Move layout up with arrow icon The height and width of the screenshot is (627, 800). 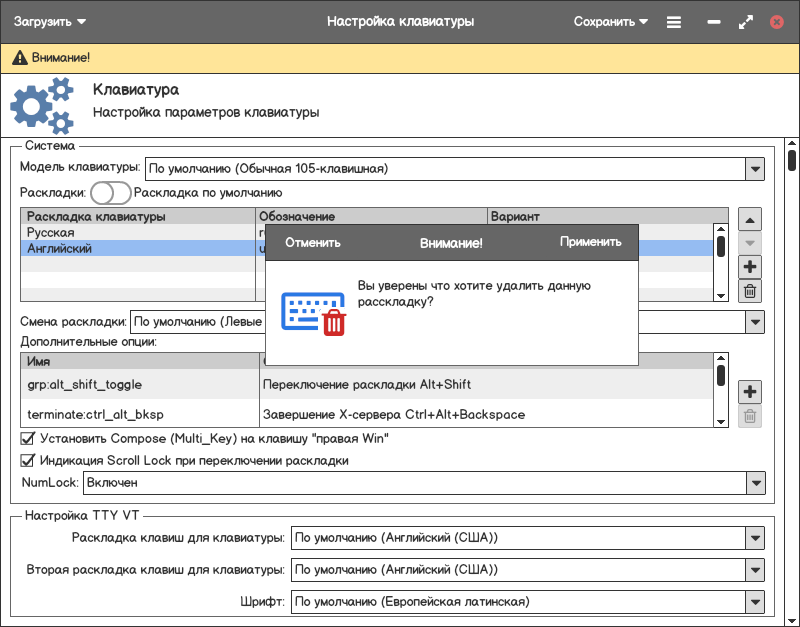pos(750,219)
